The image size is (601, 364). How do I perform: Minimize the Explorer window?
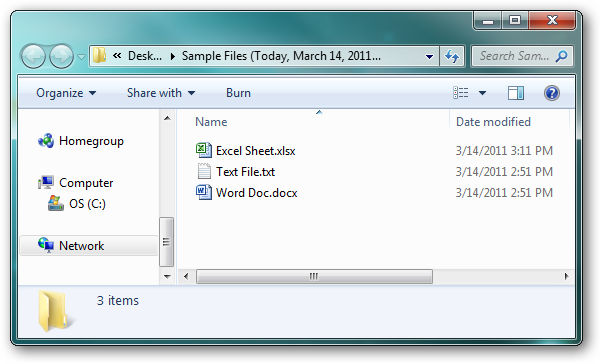click(488, 21)
